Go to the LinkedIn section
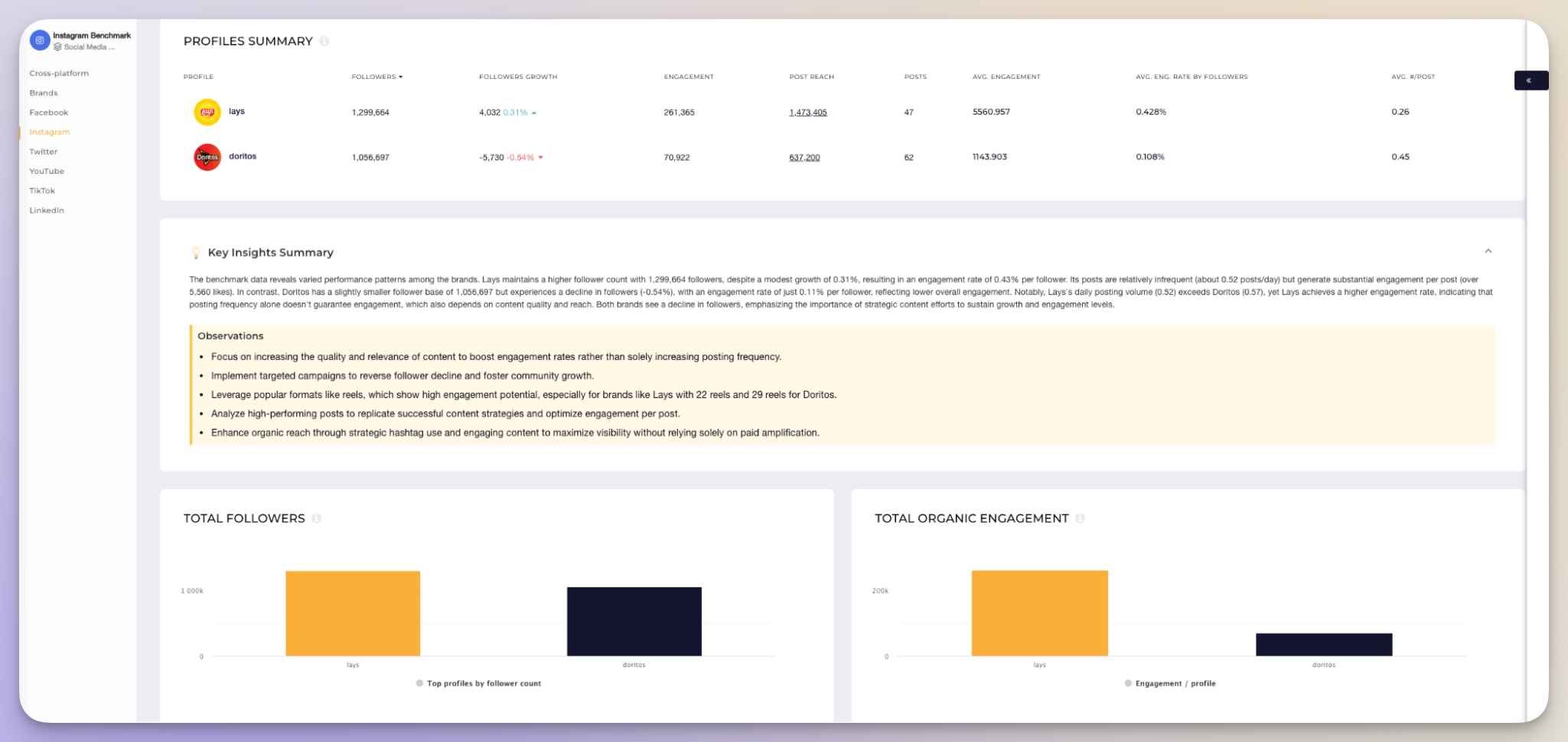 tap(47, 210)
